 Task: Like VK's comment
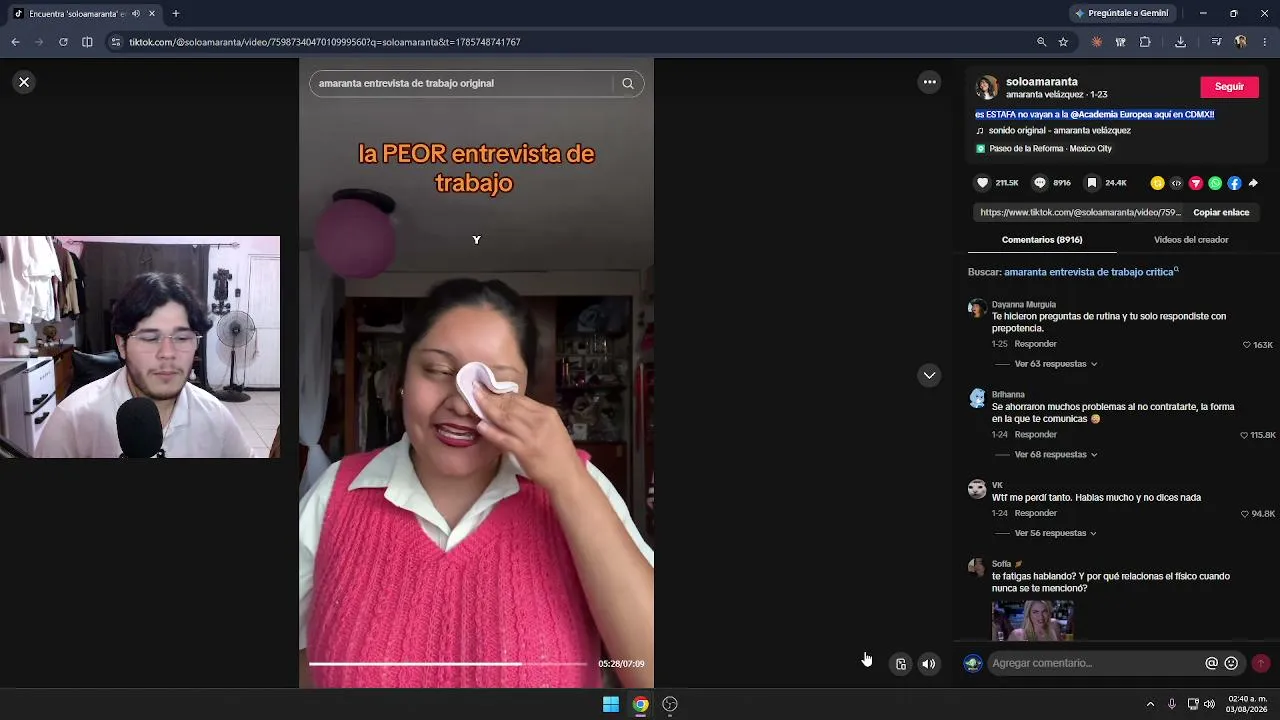tap(1245, 514)
